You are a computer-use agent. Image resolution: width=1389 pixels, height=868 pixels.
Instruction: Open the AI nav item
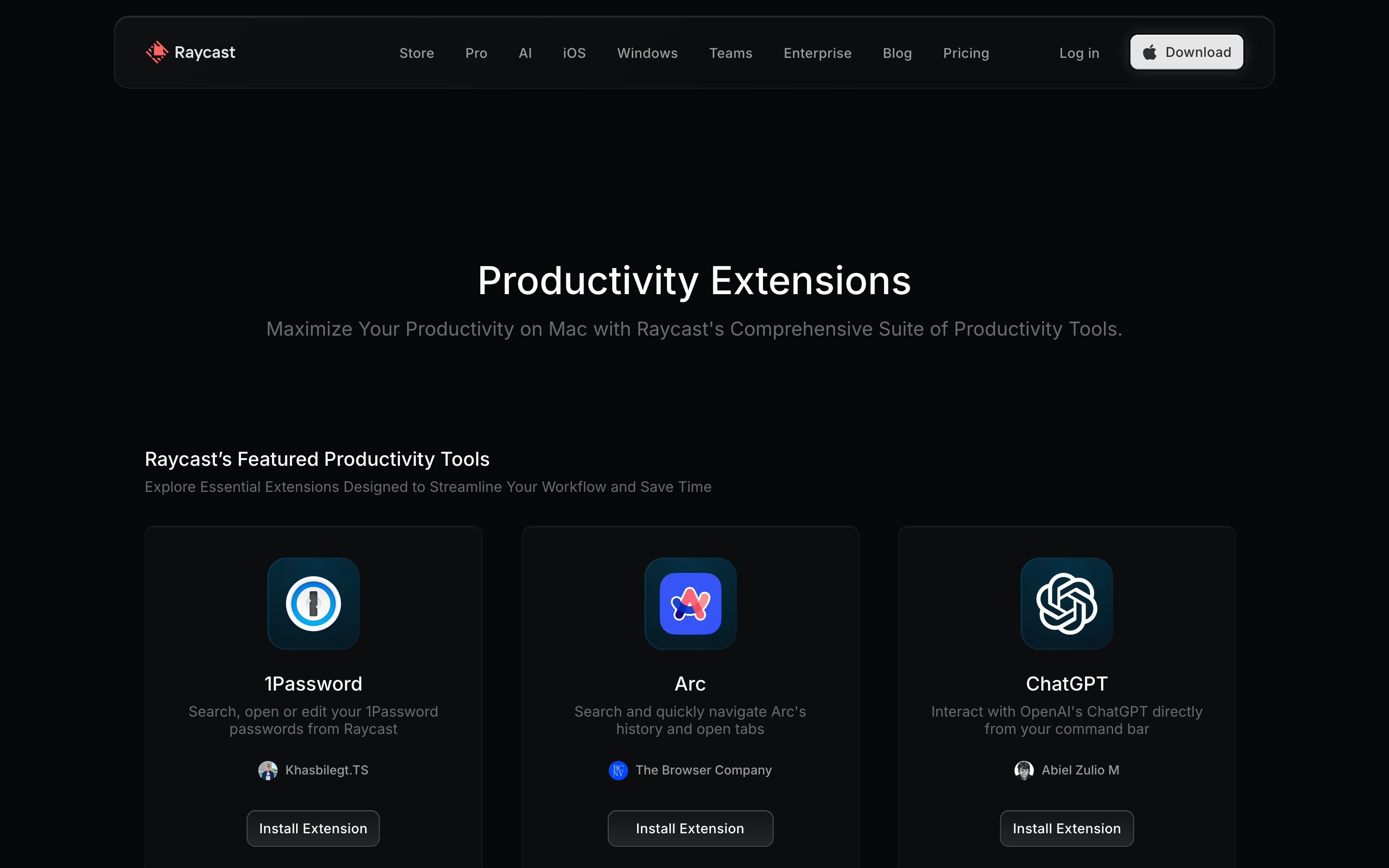[x=525, y=53]
